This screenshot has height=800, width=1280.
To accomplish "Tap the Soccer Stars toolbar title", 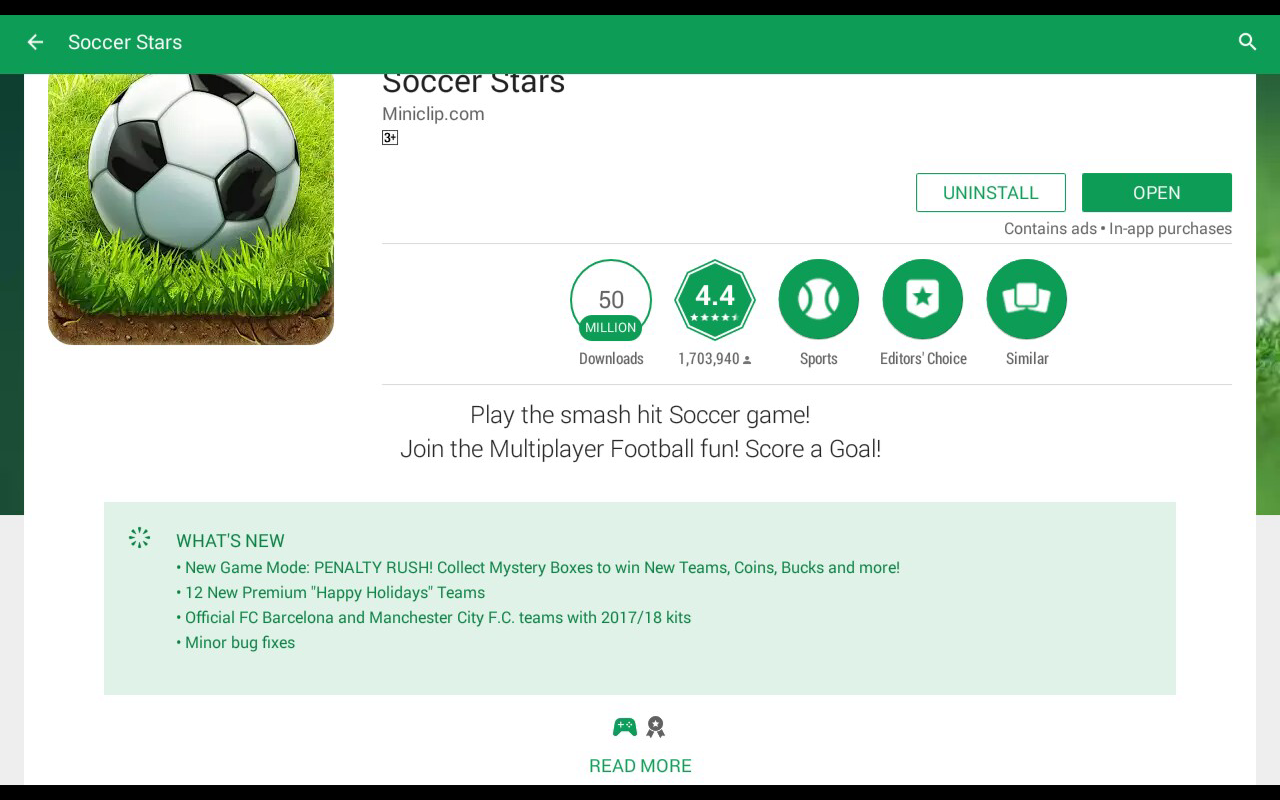I will pos(125,42).
